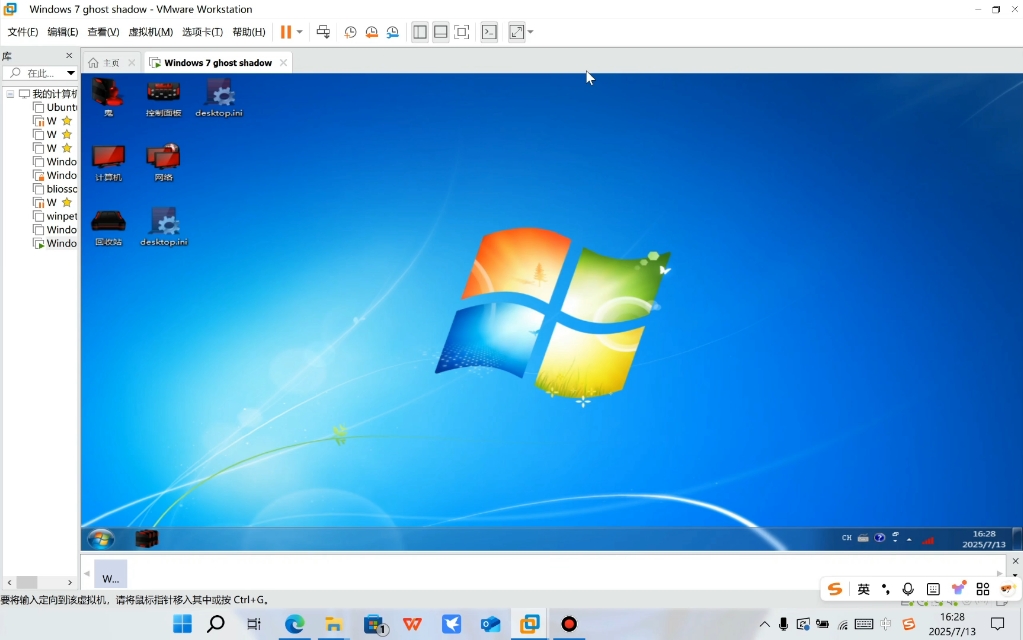
Task: Click the library scrollbar left arrow
Action: click(x=9, y=582)
